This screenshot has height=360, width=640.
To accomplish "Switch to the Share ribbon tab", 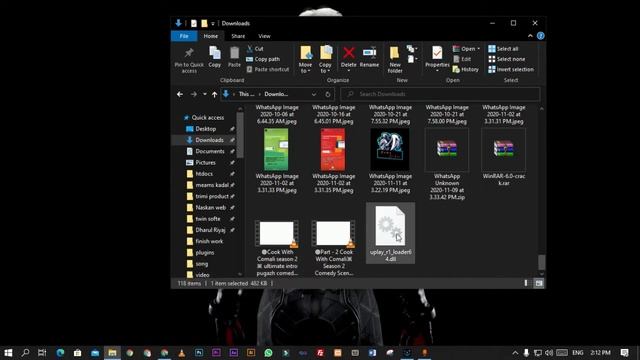I will (x=238, y=36).
